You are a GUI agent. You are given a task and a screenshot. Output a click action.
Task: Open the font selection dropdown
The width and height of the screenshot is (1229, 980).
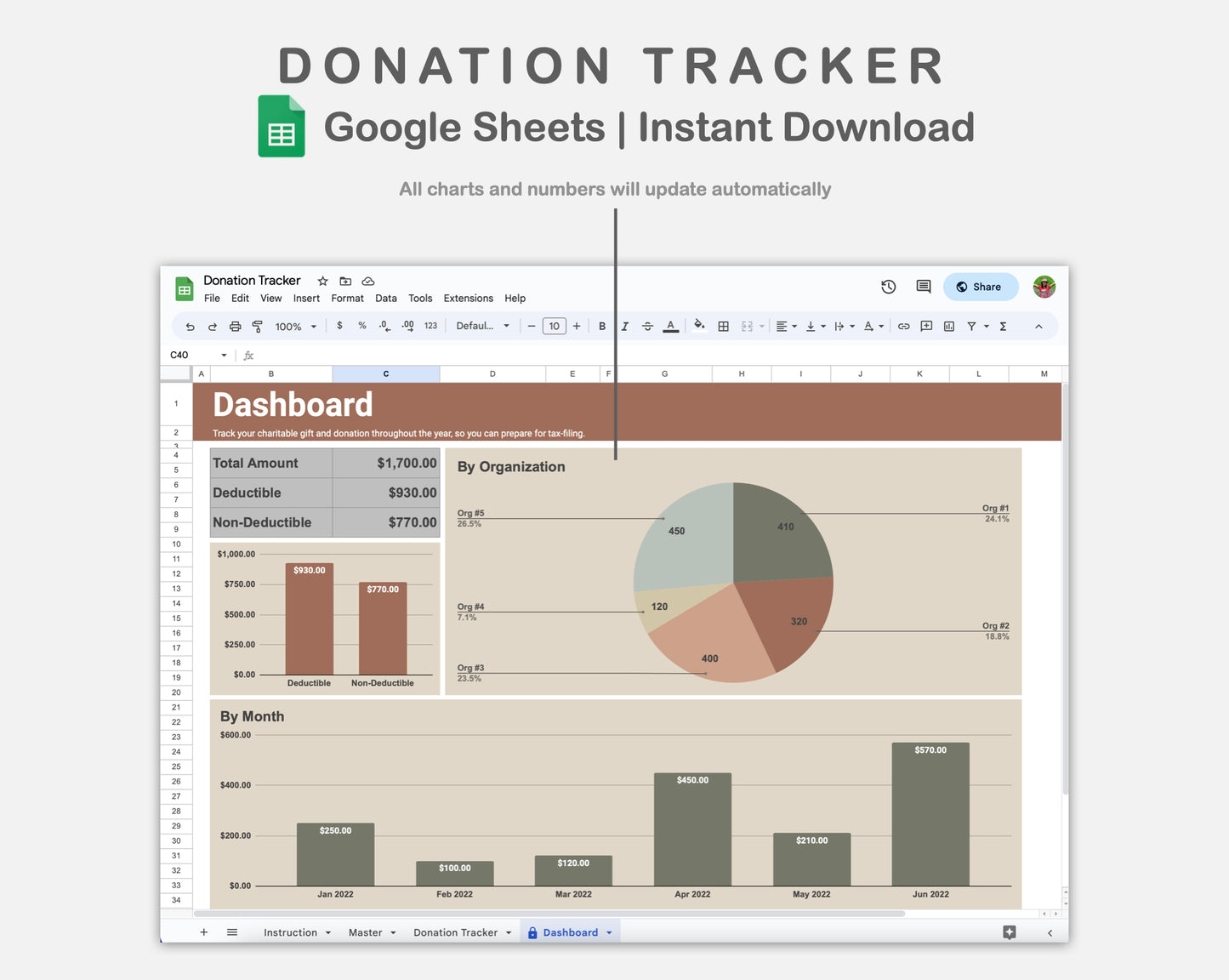(x=482, y=326)
